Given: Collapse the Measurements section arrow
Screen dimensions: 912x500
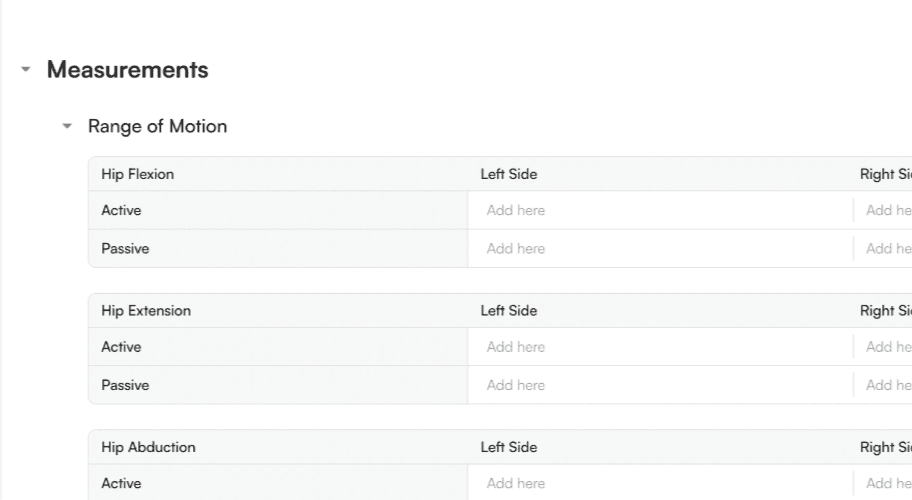Looking at the screenshot, I should [26, 70].
